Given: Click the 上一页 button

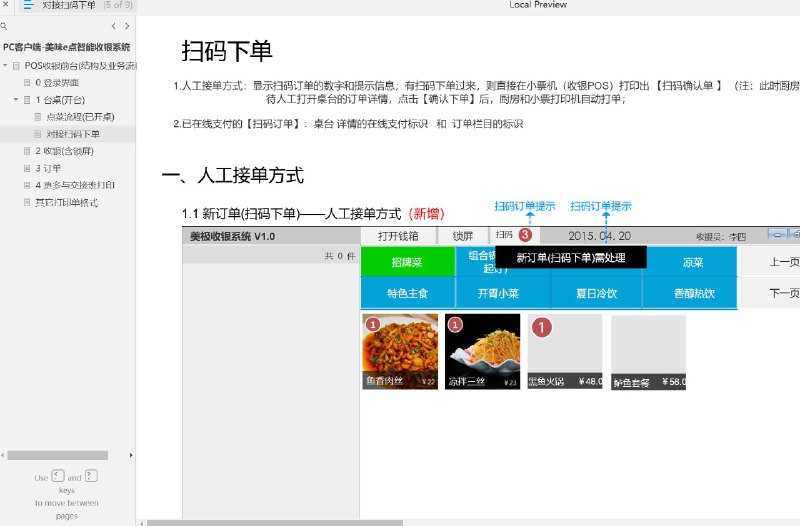Looking at the screenshot, I should coord(771,262).
